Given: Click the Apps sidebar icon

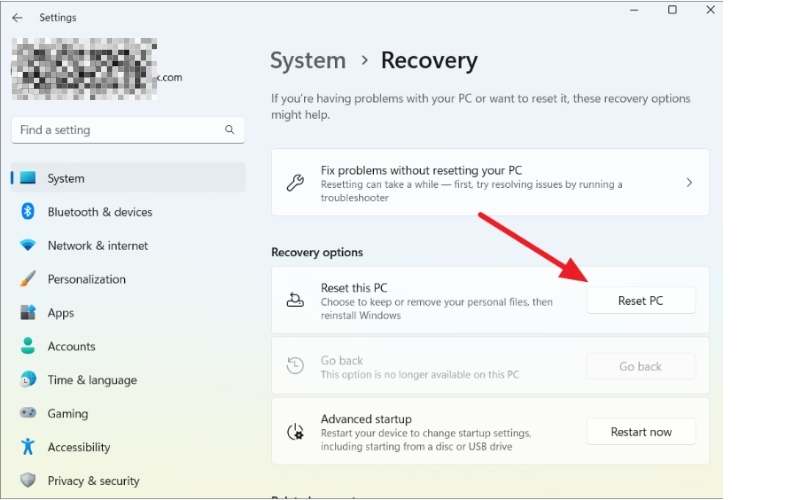Looking at the screenshot, I should (x=28, y=313).
